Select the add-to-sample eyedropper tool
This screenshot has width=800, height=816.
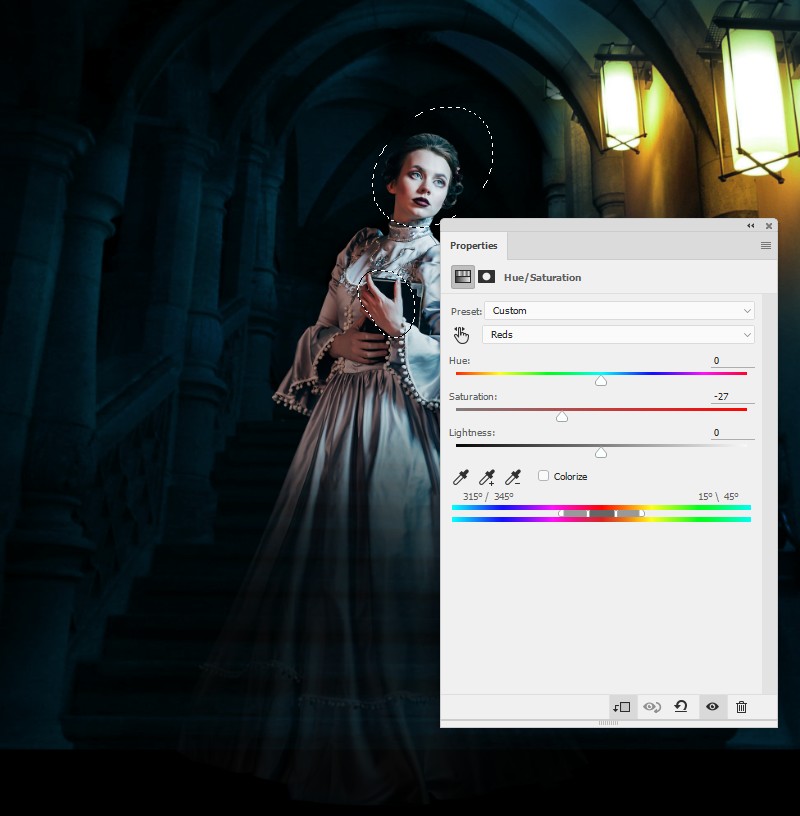(x=488, y=476)
